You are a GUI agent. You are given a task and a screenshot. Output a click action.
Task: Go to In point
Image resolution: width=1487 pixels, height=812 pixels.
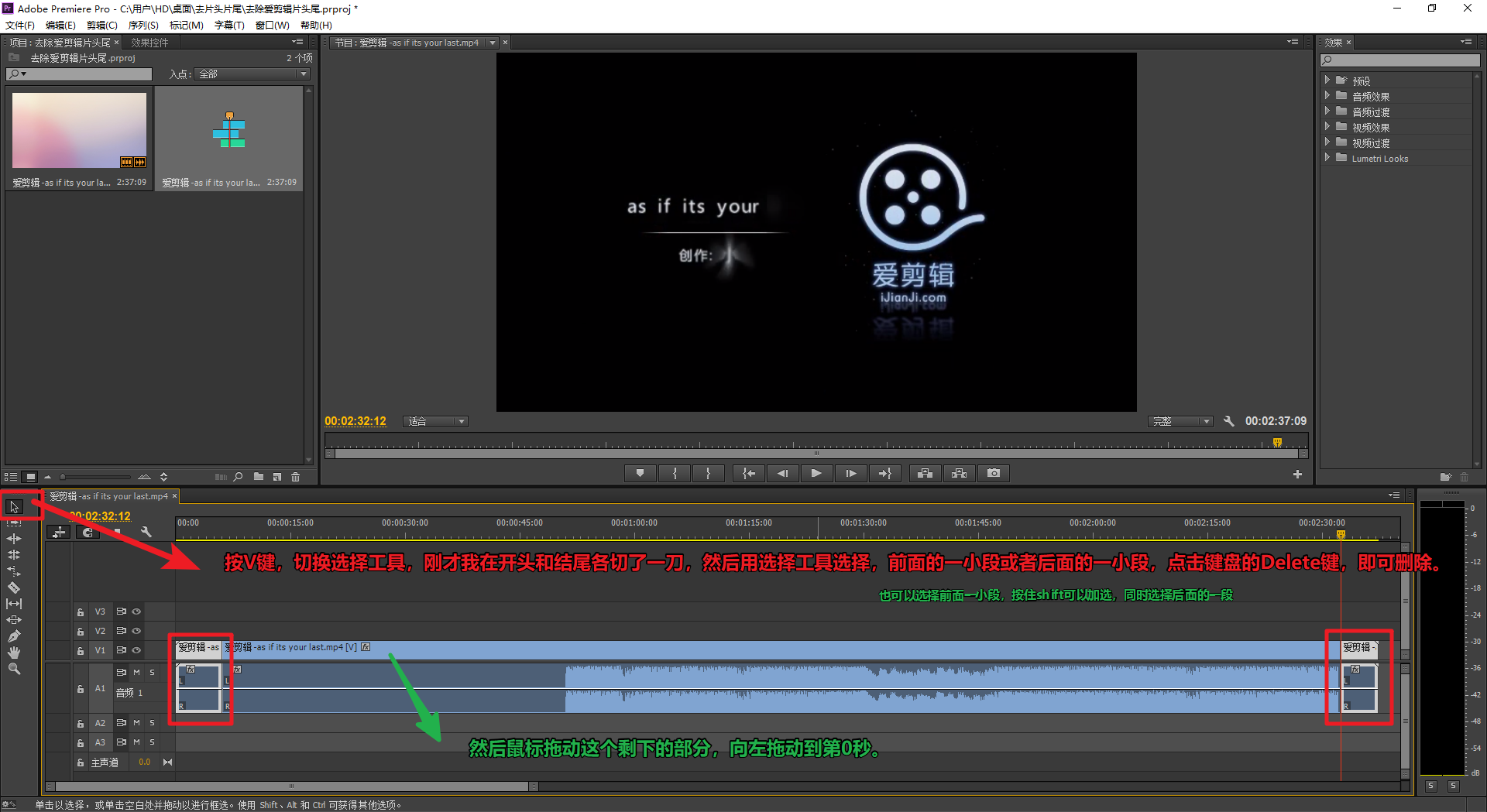[749, 473]
